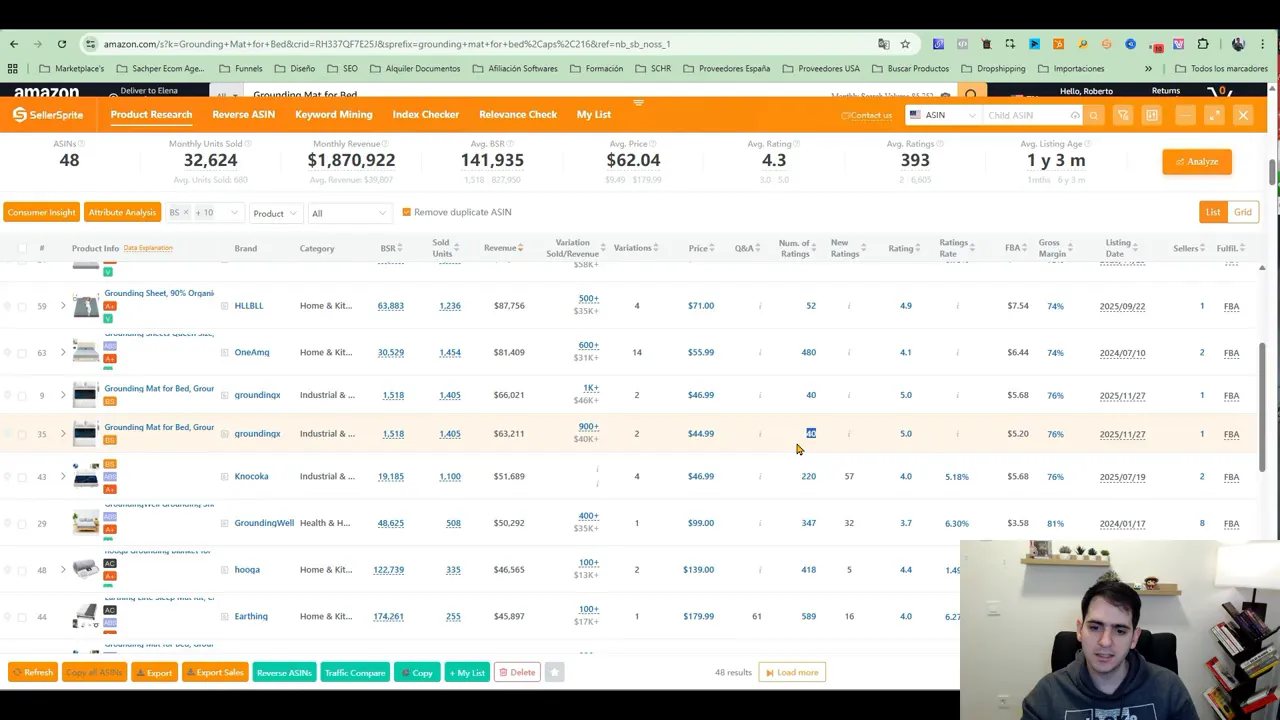Click the SellerSprite logo
1280x720 pixels.
pos(47,114)
